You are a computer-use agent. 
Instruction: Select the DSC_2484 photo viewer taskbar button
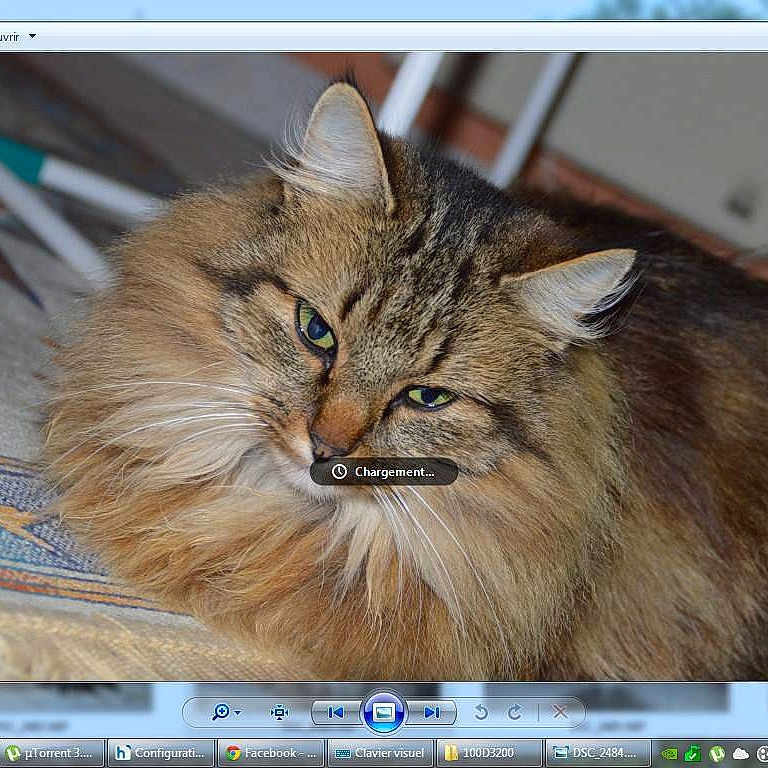598,753
